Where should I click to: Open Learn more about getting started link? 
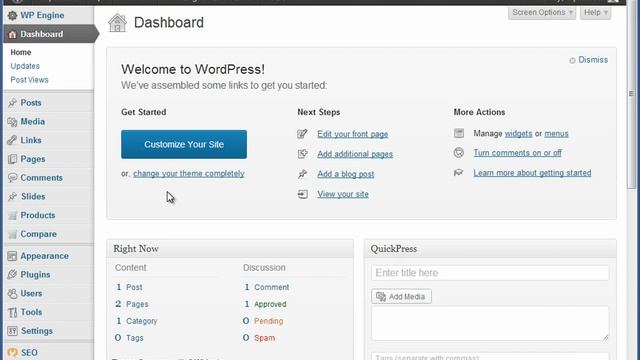pyautogui.click(x=532, y=173)
